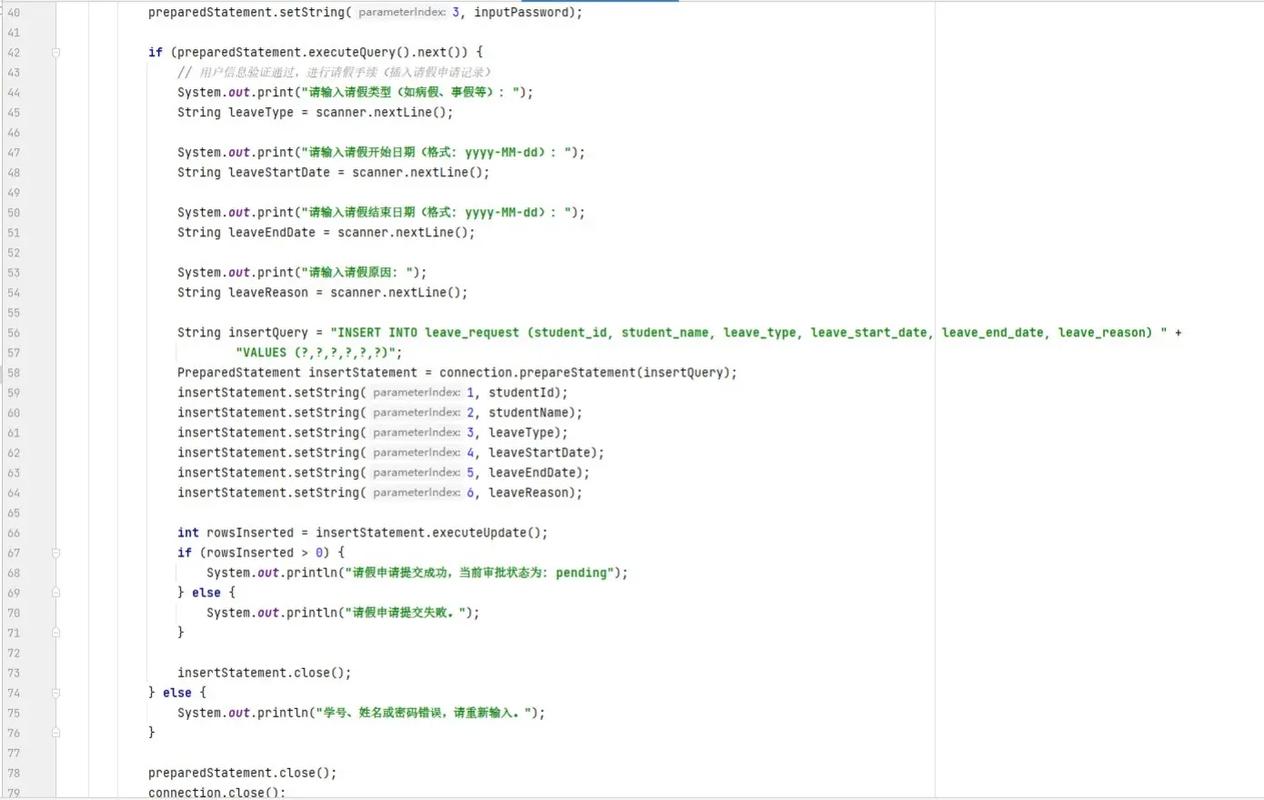
Task: Toggle the fold marker on line 69 else
Action: [57, 592]
